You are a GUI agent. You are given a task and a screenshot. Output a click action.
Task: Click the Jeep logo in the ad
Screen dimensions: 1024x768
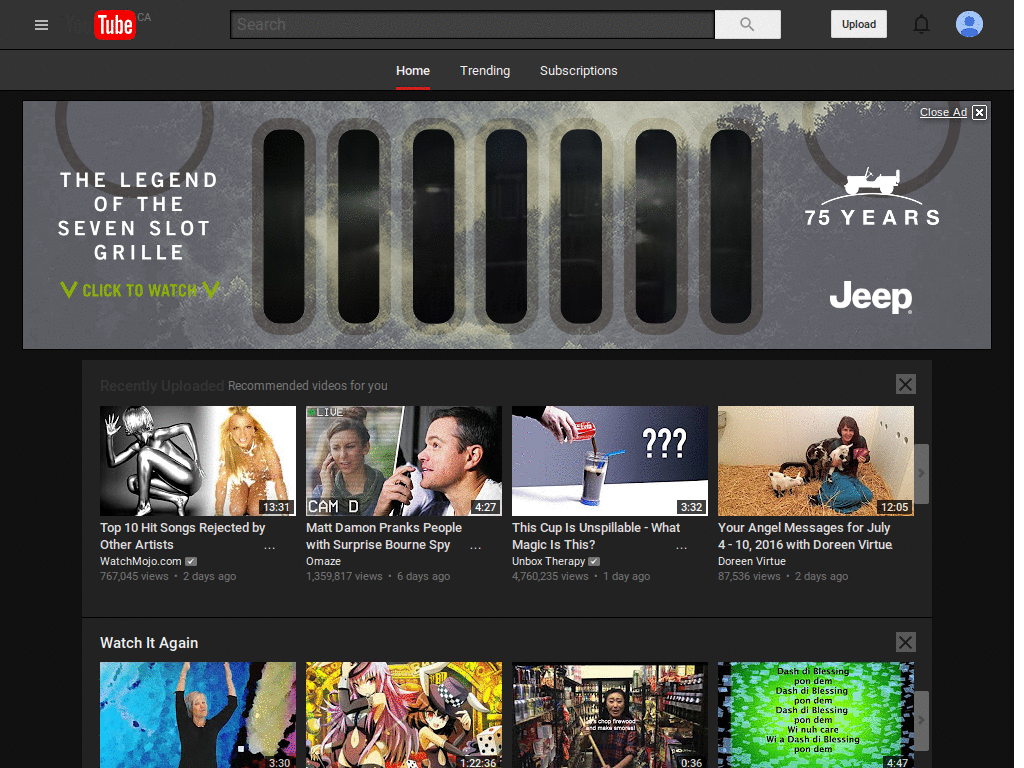click(871, 297)
